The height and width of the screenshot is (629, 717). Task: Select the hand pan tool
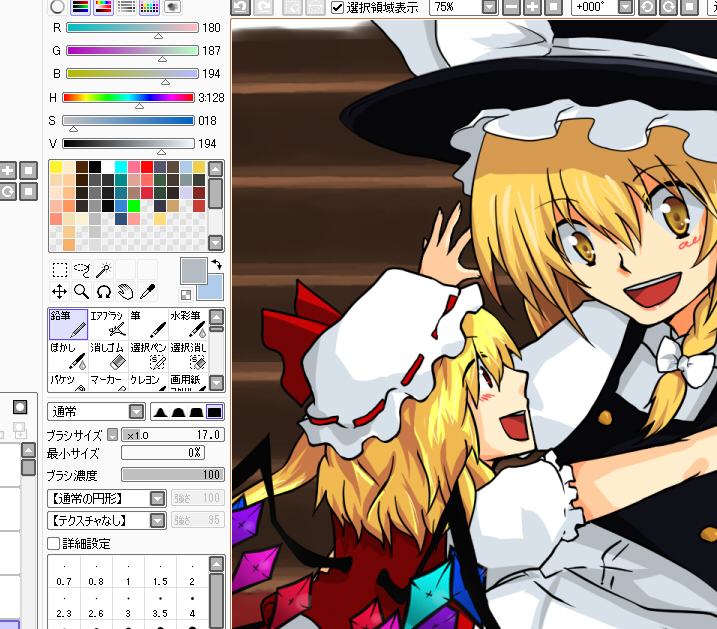125,292
